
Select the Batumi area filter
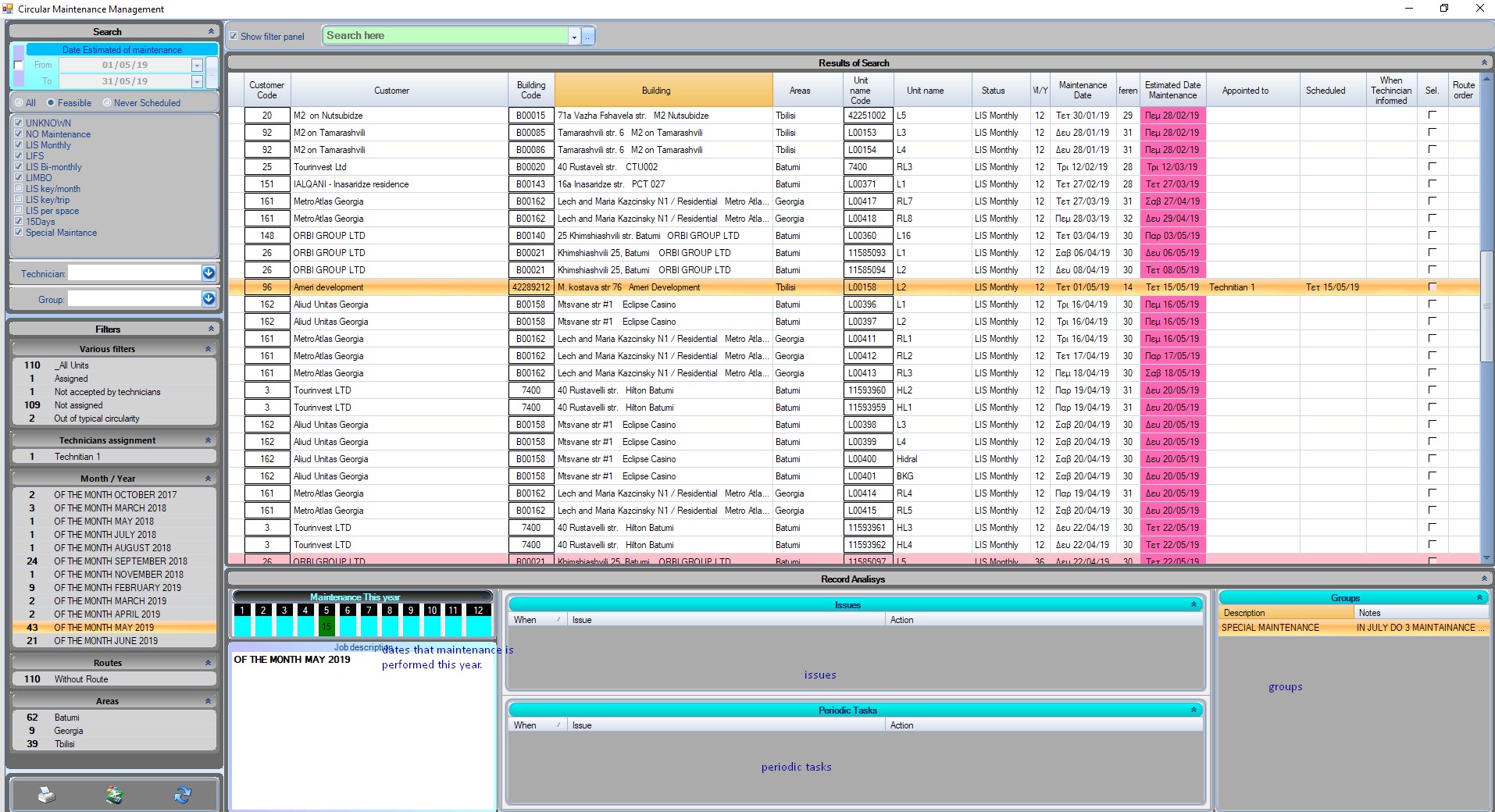(x=67, y=718)
